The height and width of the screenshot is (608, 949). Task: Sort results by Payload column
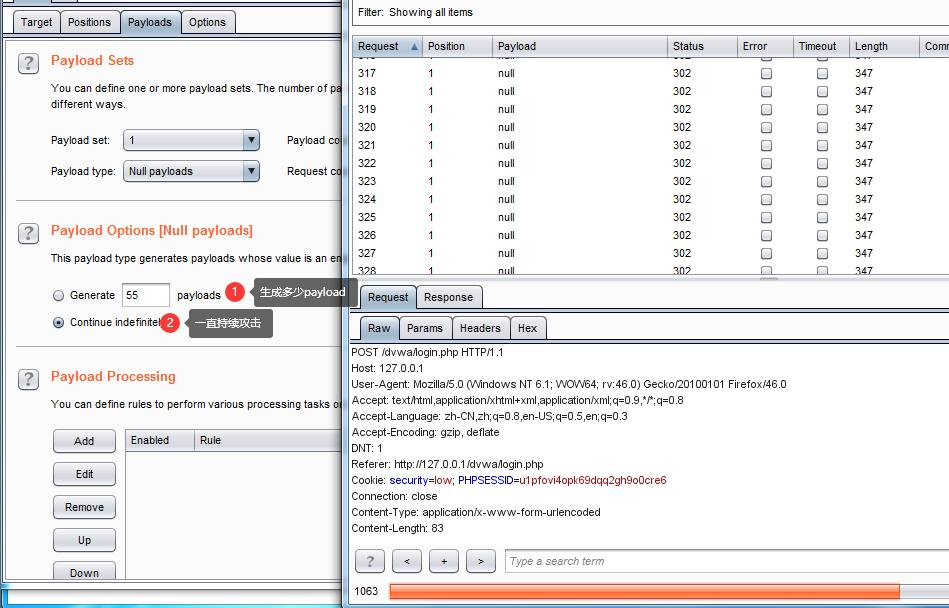(580, 47)
